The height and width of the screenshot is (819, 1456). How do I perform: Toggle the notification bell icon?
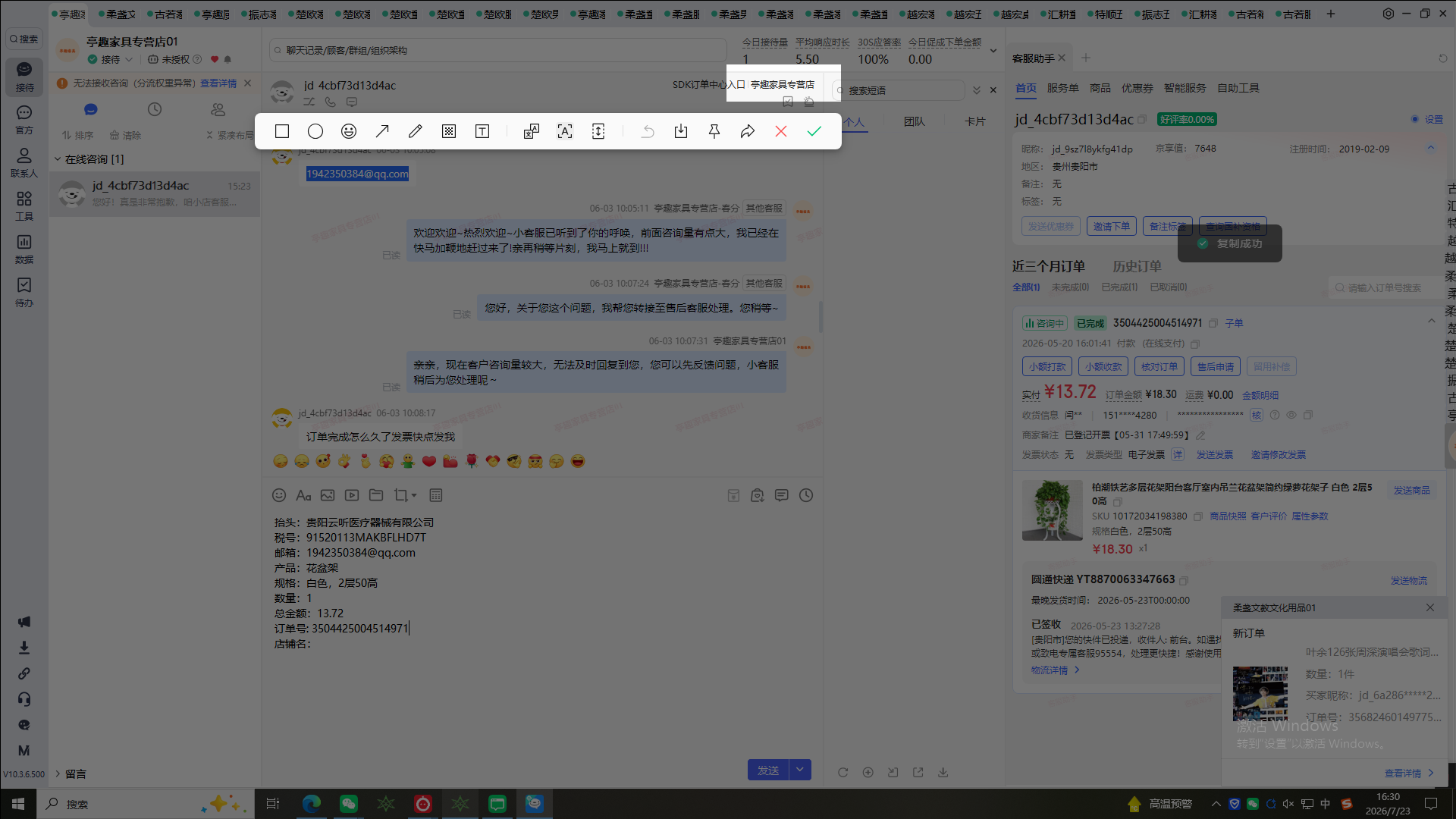point(227,59)
